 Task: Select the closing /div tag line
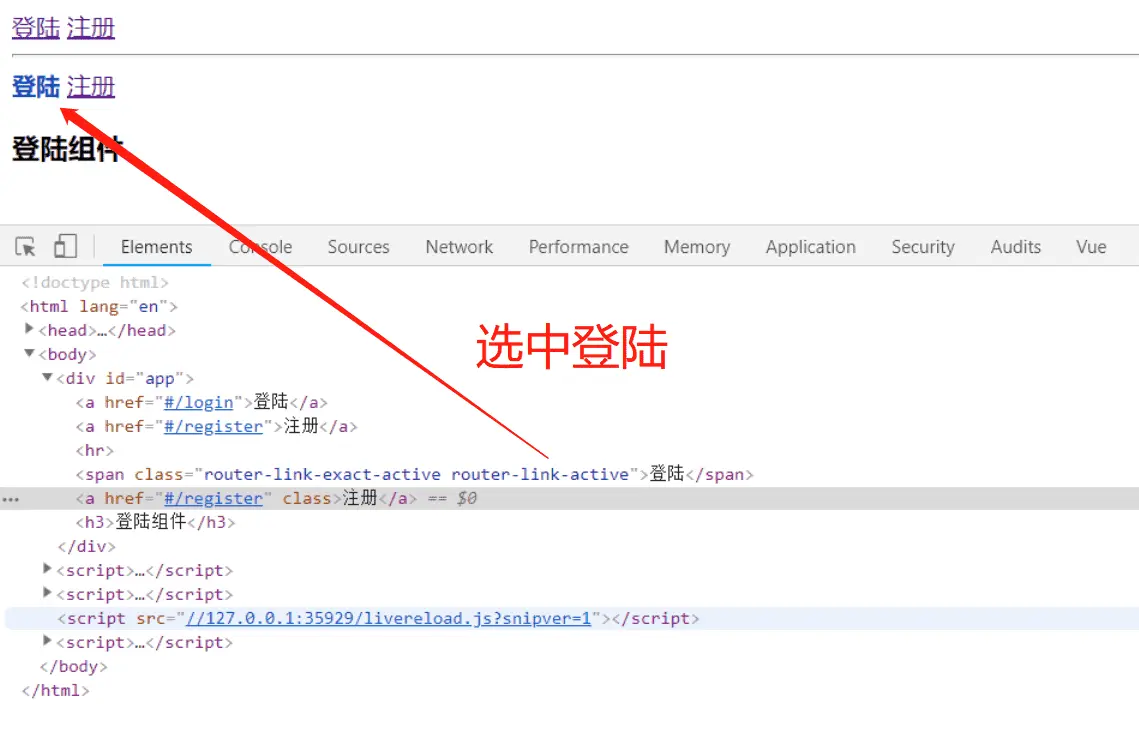point(86,546)
